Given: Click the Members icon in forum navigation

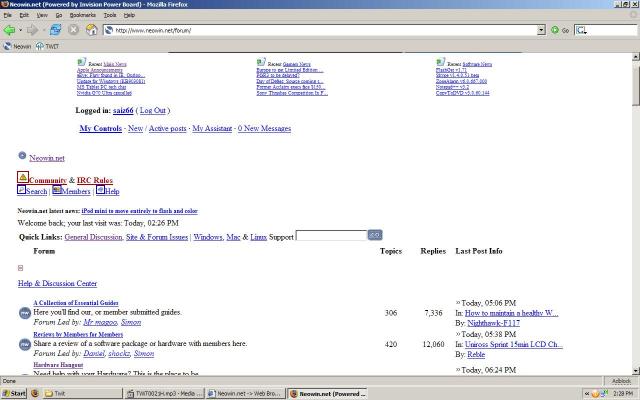Looking at the screenshot, I should [57, 190].
